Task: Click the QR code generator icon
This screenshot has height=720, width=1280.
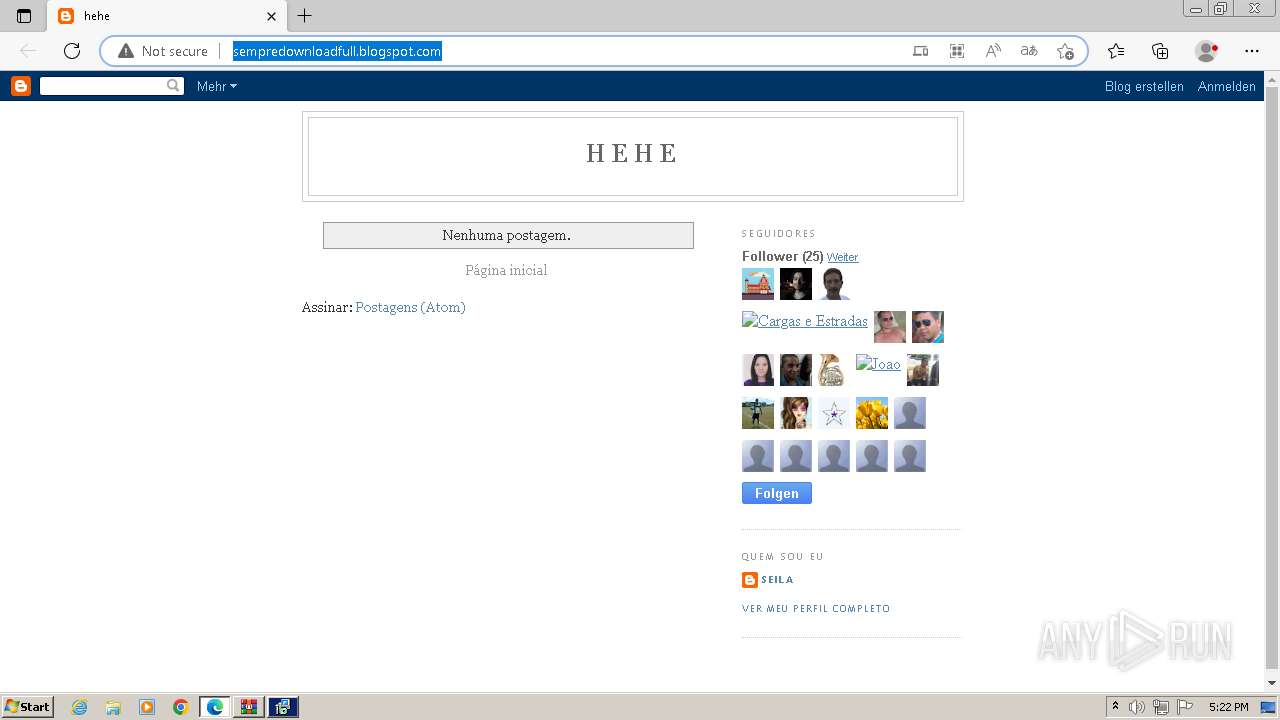Action: coord(957,51)
